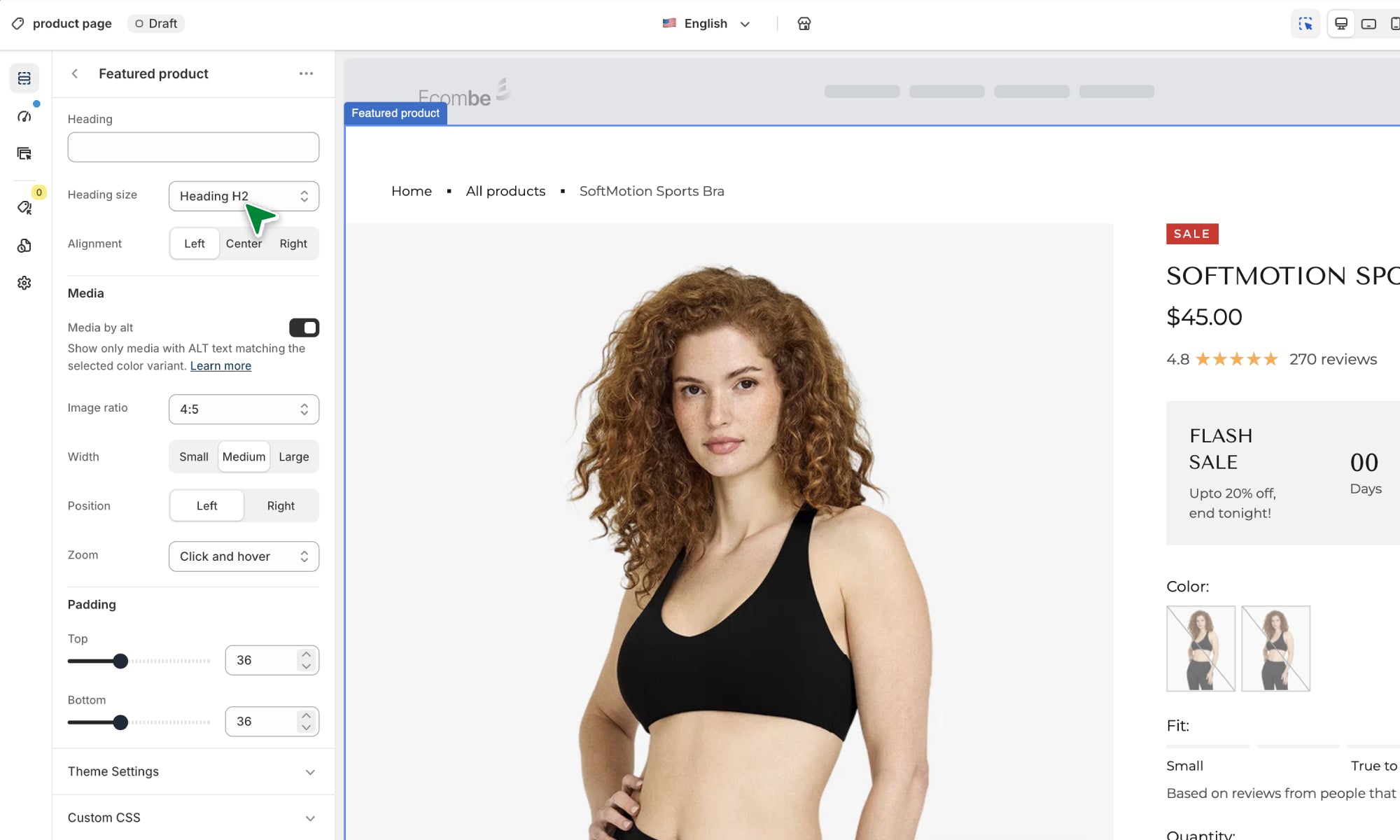Screen dimensions: 1400x840
Task: Go back using the left chevron arrow
Action: (75, 73)
